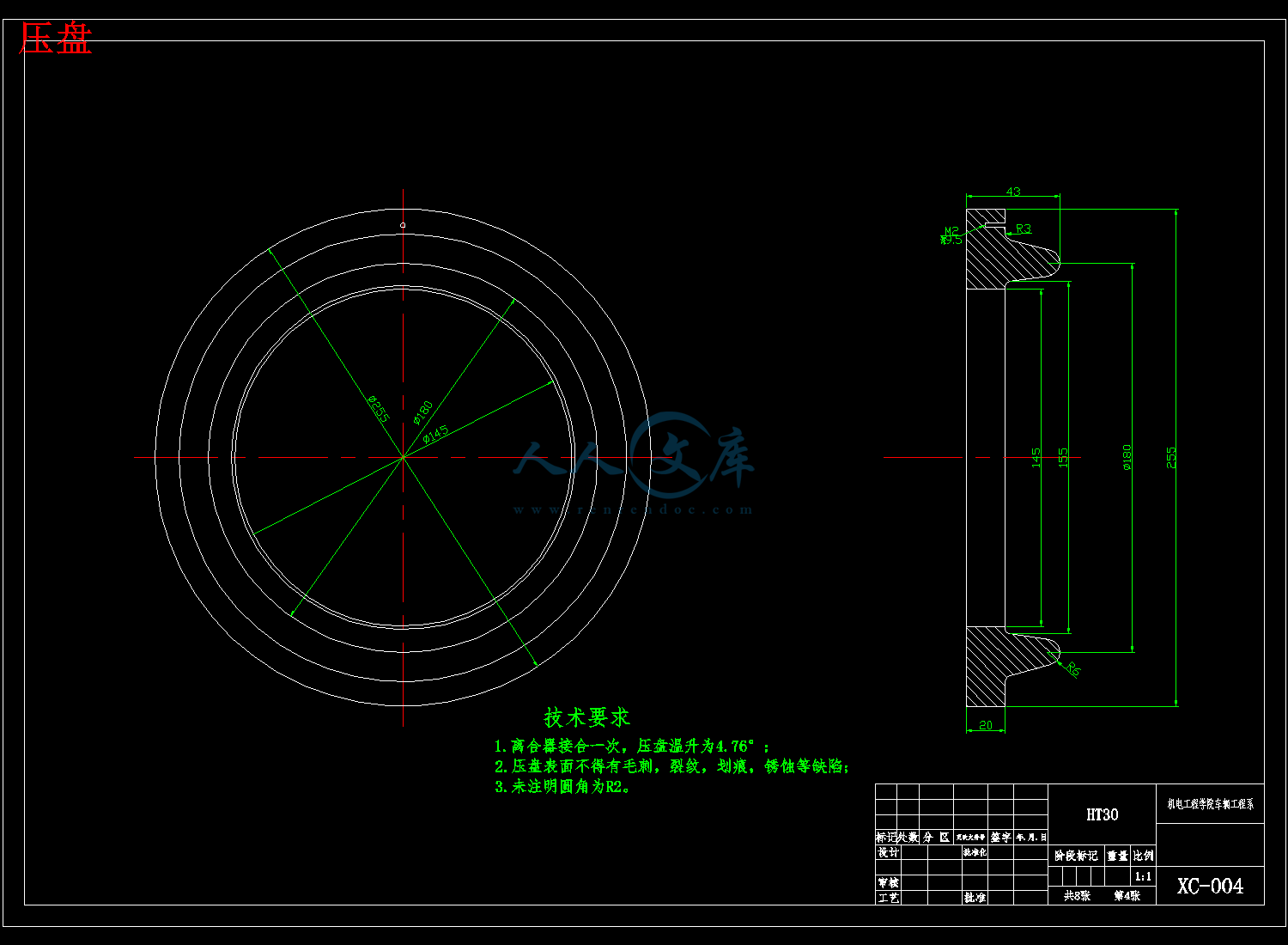
Task: Select the 155 vertical dimension
Action: tap(1063, 457)
